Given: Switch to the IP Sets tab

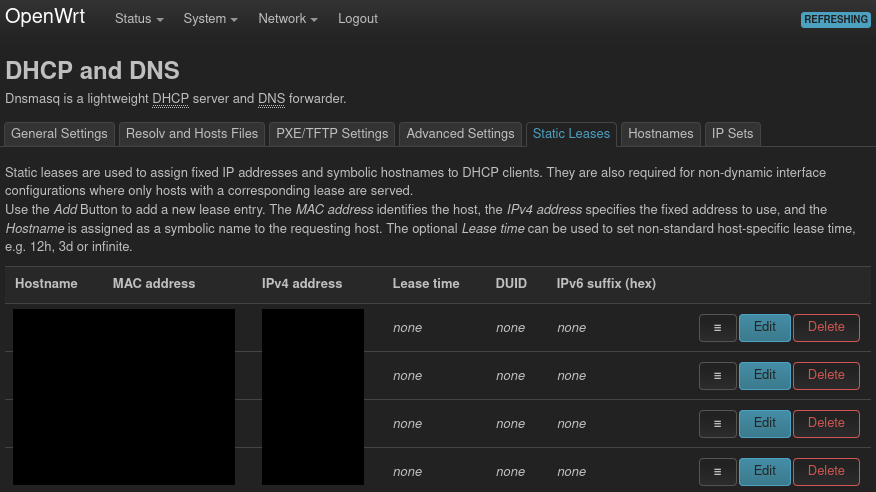Looking at the screenshot, I should point(732,134).
